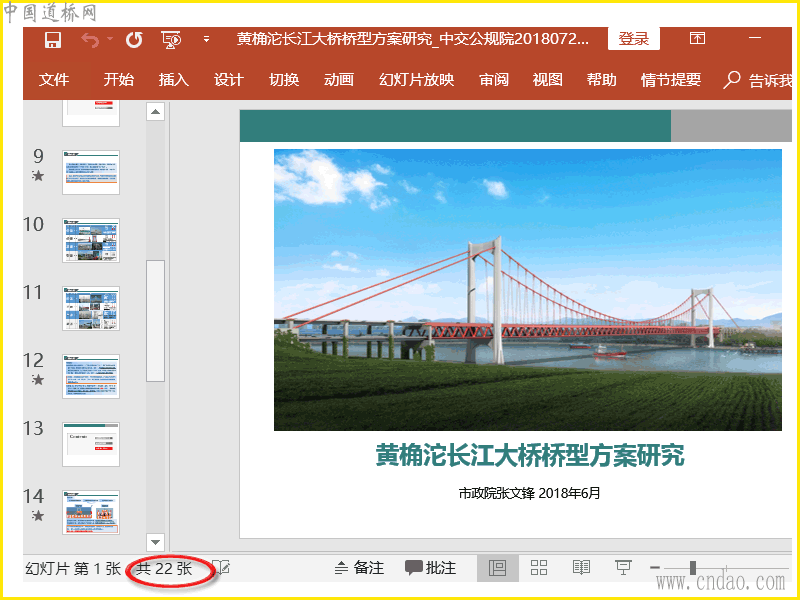Viewport: 800px width, 600px height.
Task: Switch to the 视图 view tab
Action: pos(547,80)
